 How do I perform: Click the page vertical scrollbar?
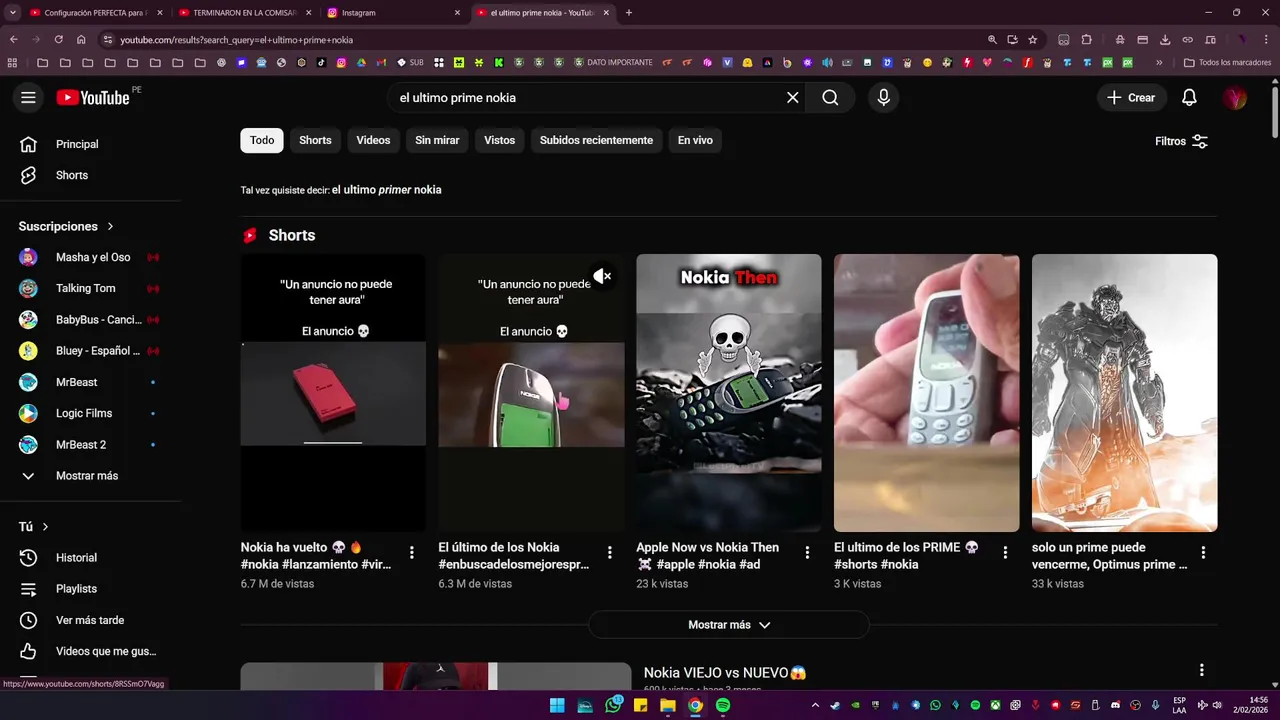click(x=1275, y=115)
